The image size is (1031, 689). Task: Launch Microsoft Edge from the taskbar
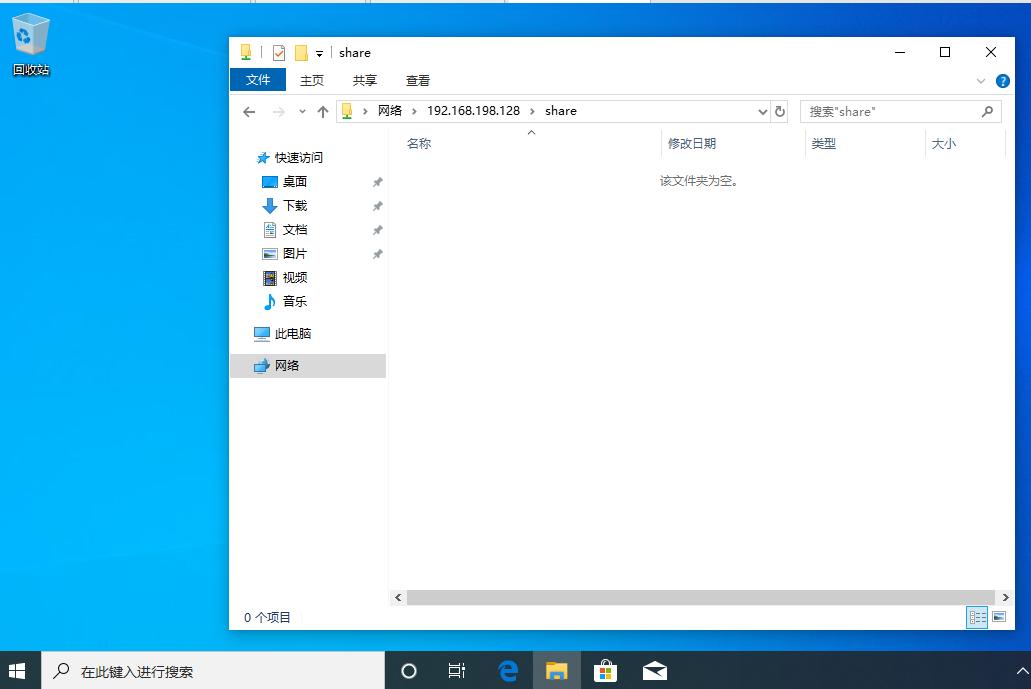coord(507,670)
